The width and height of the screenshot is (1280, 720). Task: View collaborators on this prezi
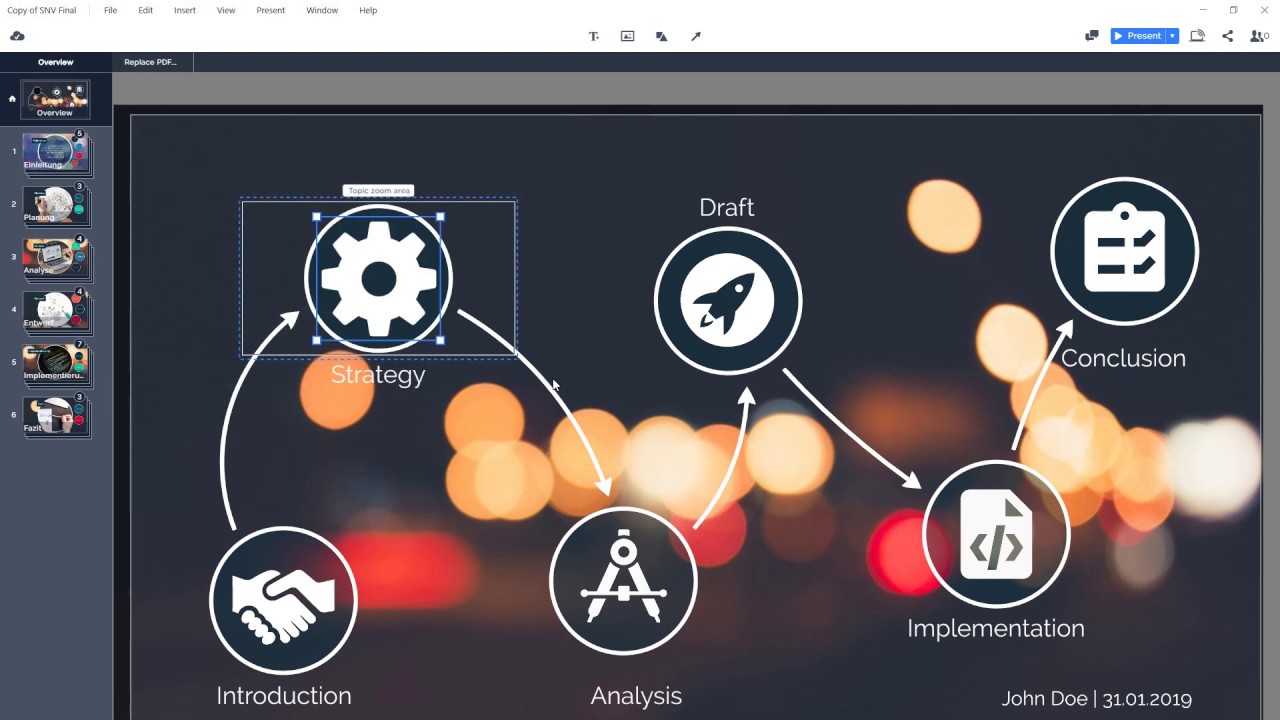(x=1258, y=36)
